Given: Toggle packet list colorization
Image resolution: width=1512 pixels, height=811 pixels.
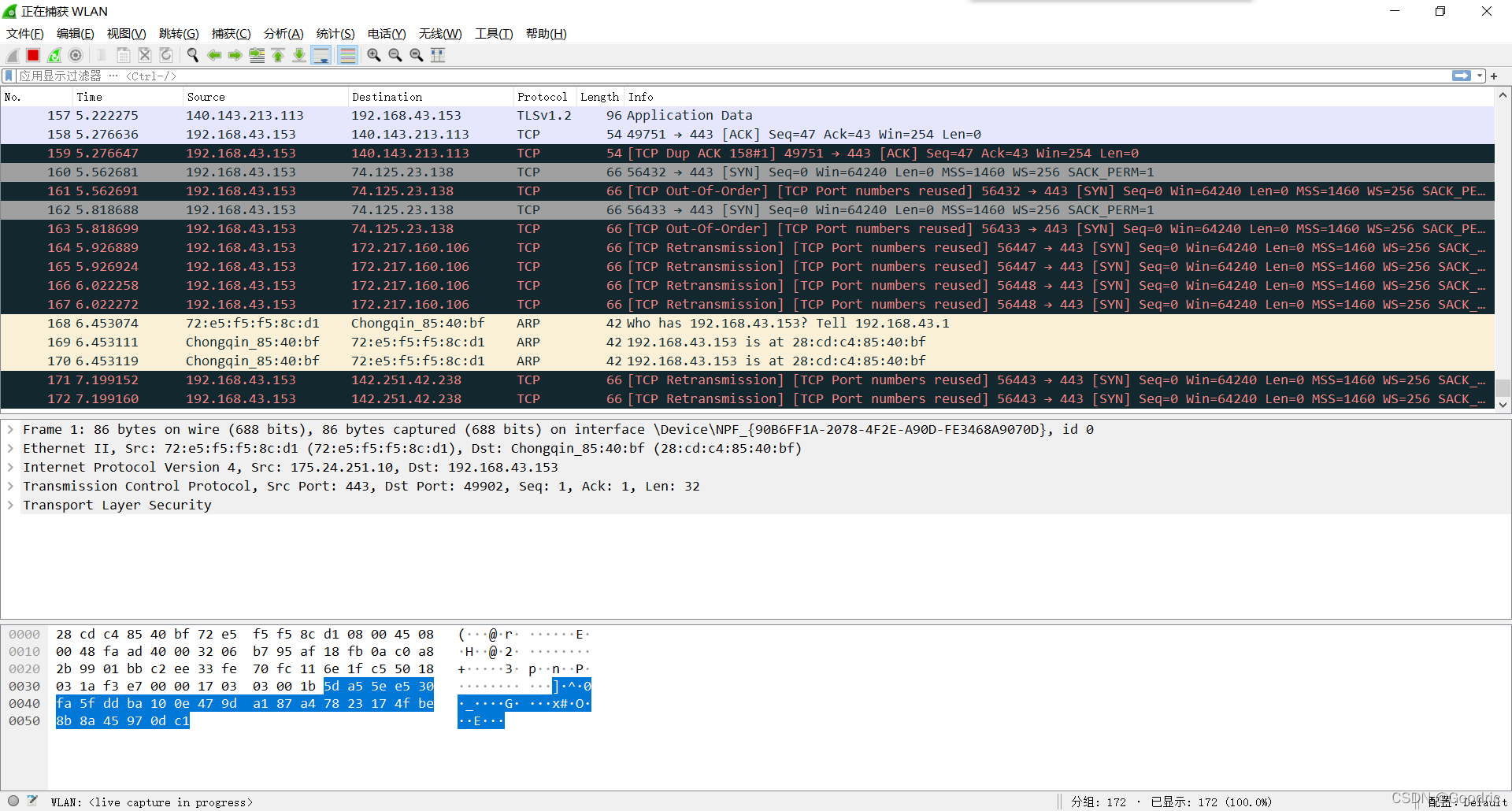Looking at the screenshot, I should [x=347, y=55].
